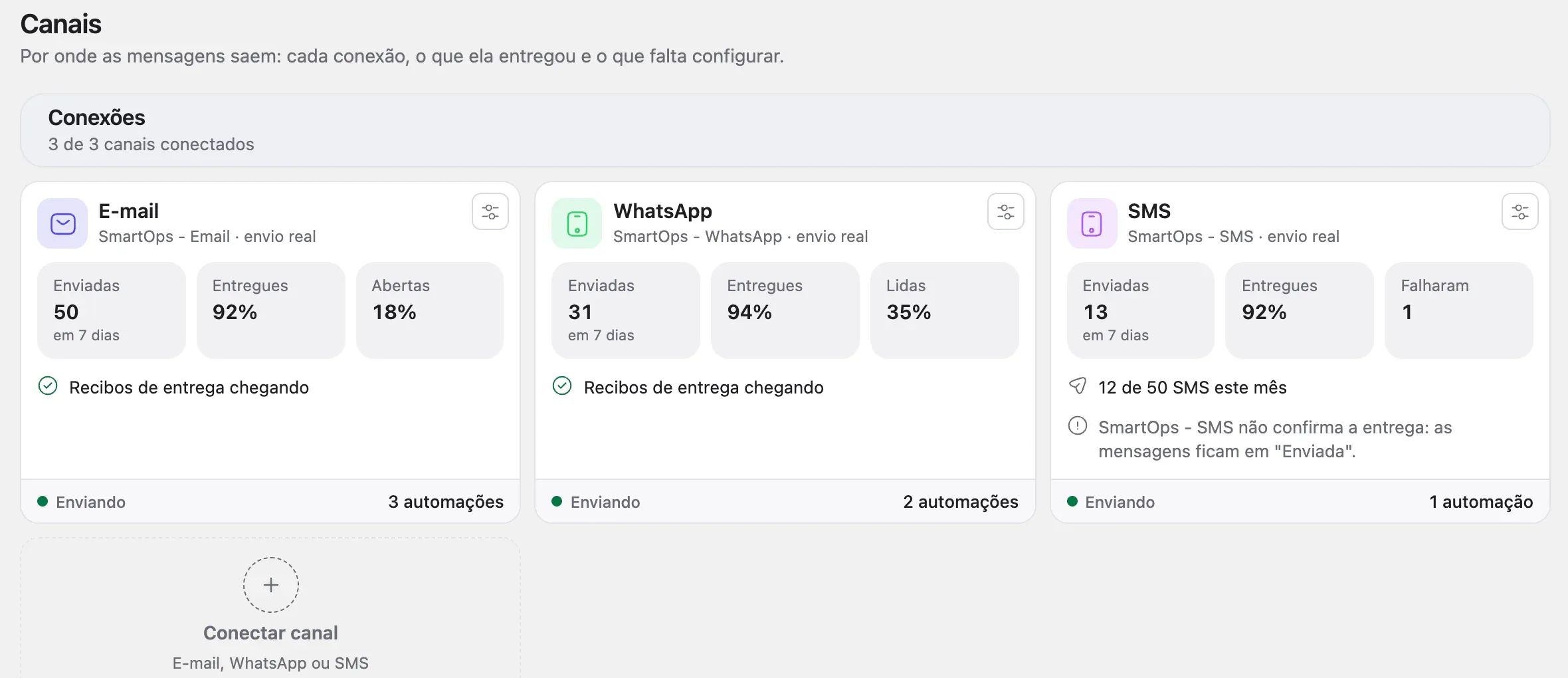Click '3 de 3 canais conectados' text

(x=151, y=144)
